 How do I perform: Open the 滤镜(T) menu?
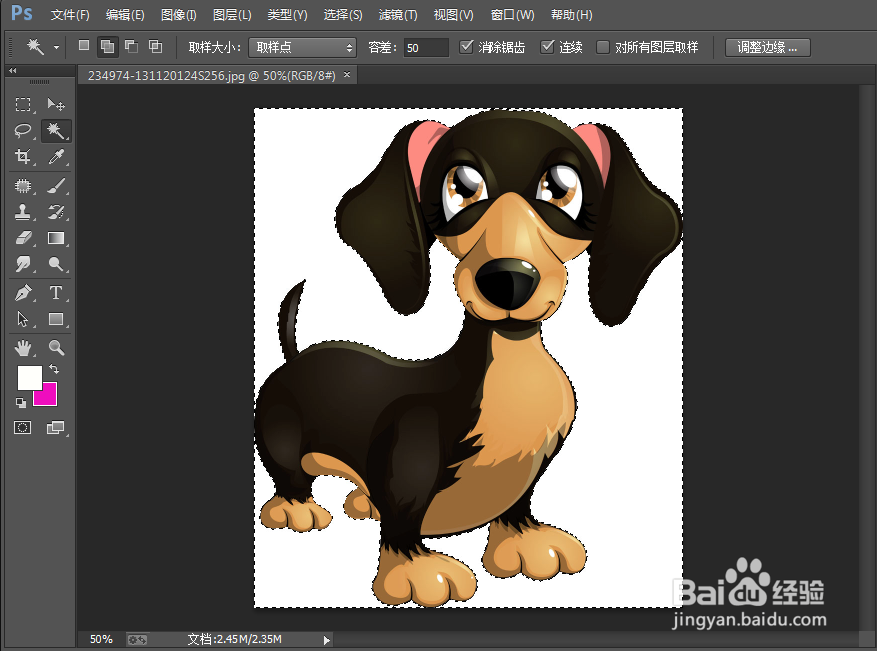pos(398,15)
